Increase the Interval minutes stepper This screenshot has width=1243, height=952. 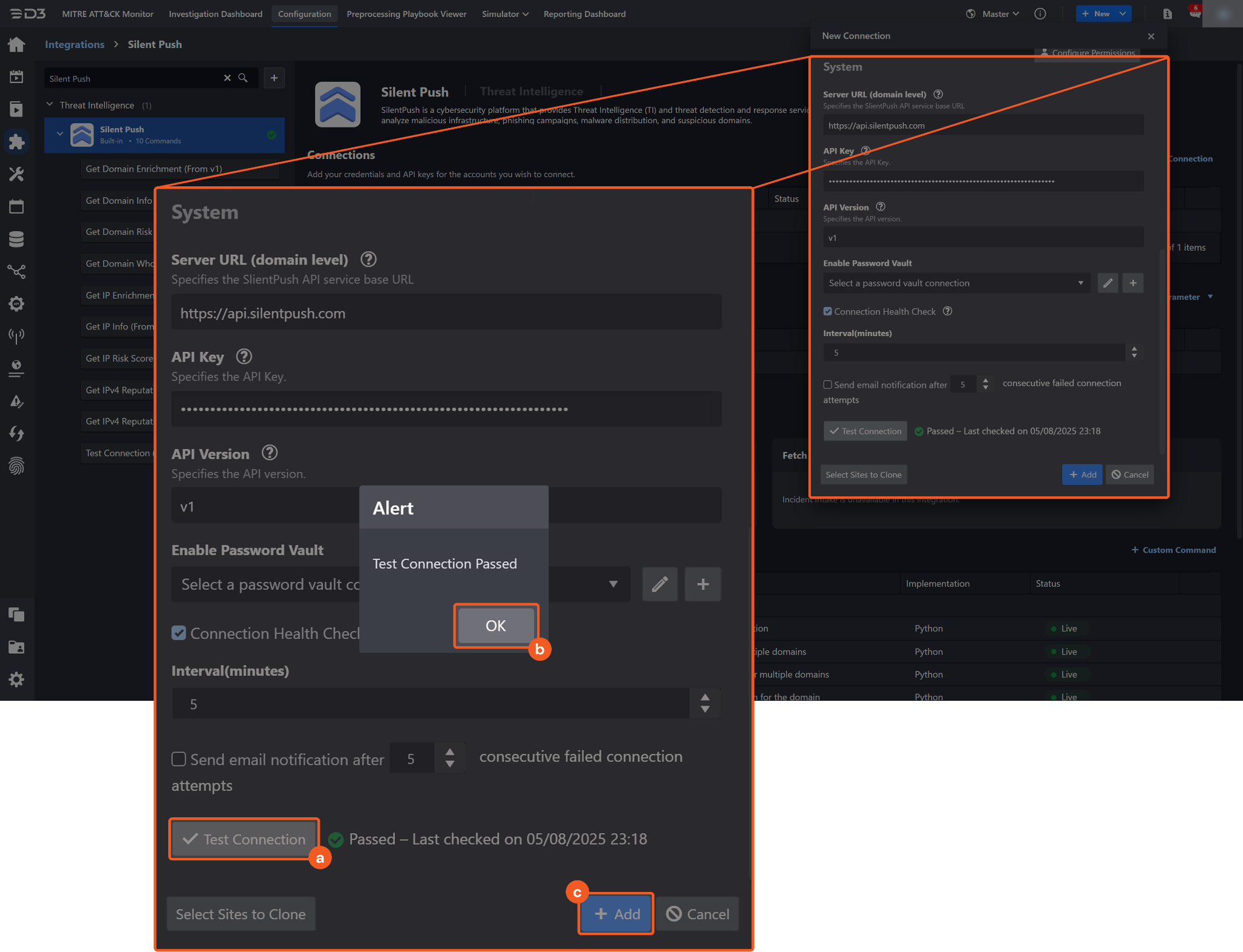[x=705, y=698]
